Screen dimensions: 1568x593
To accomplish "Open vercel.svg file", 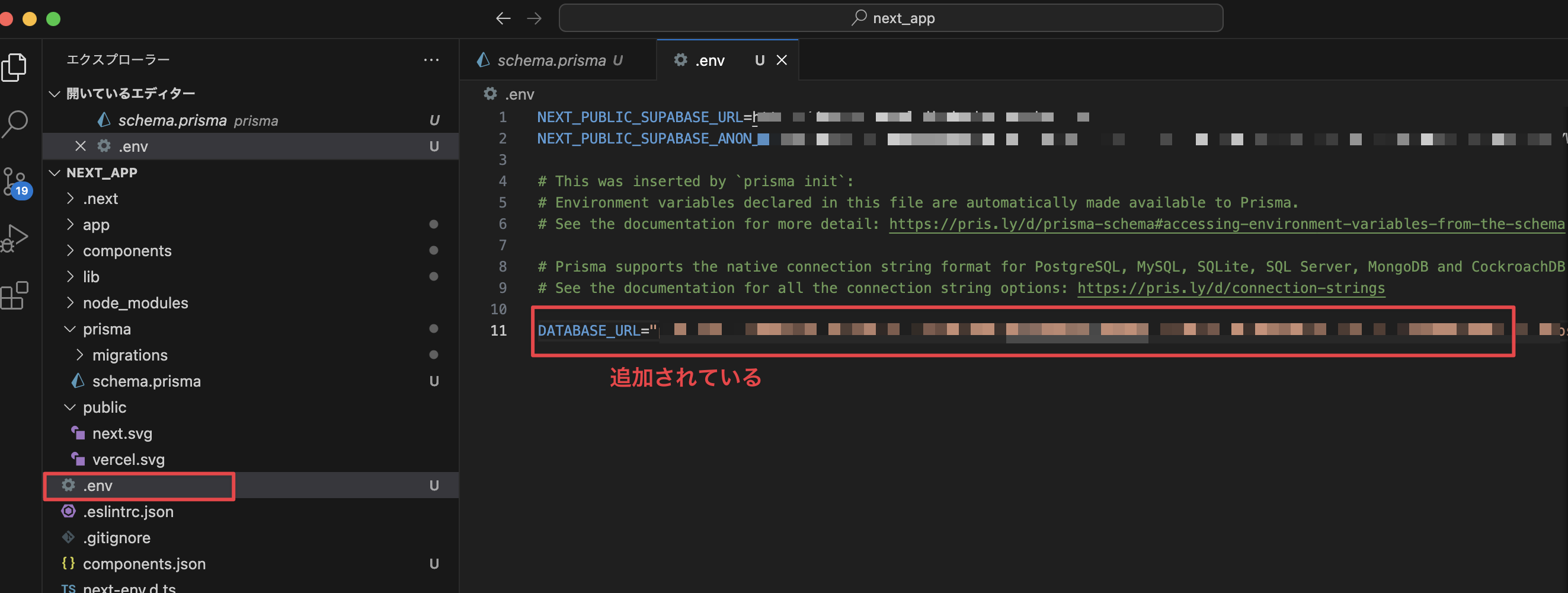I will pyautogui.click(x=251, y=460).
